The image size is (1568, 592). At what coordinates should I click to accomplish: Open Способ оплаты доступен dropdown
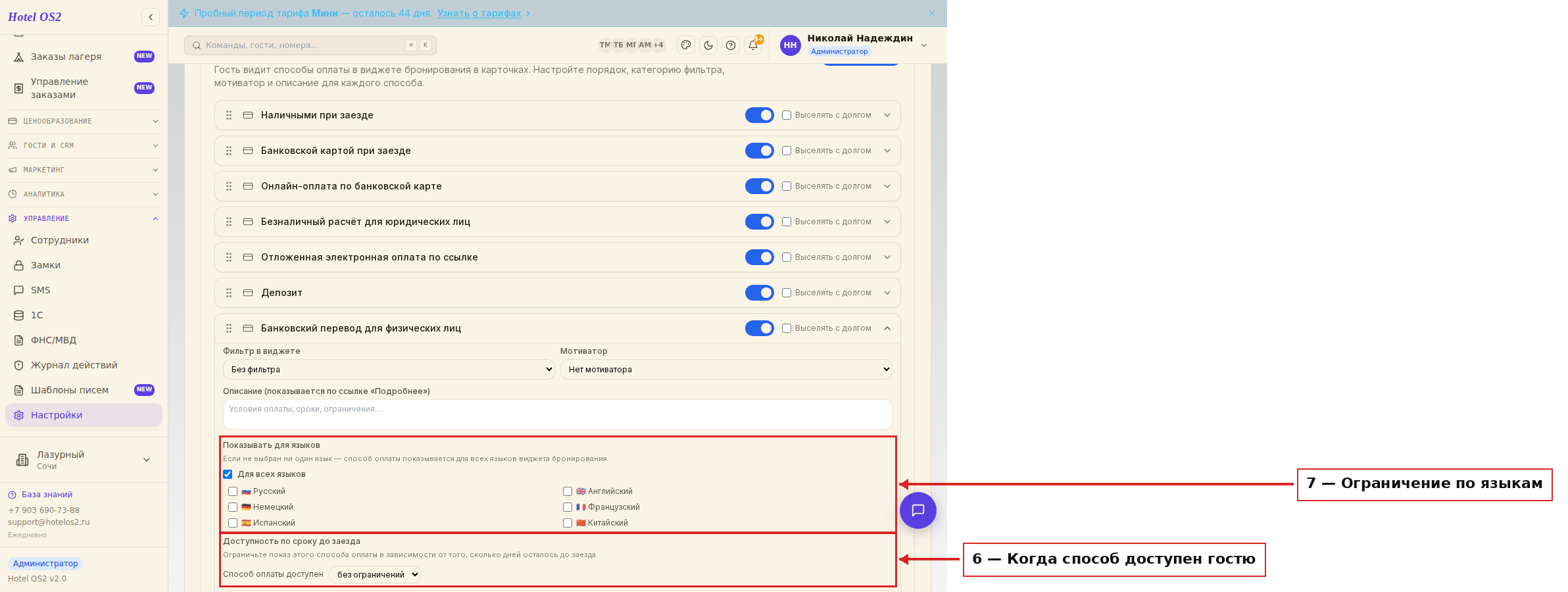[x=375, y=574]
